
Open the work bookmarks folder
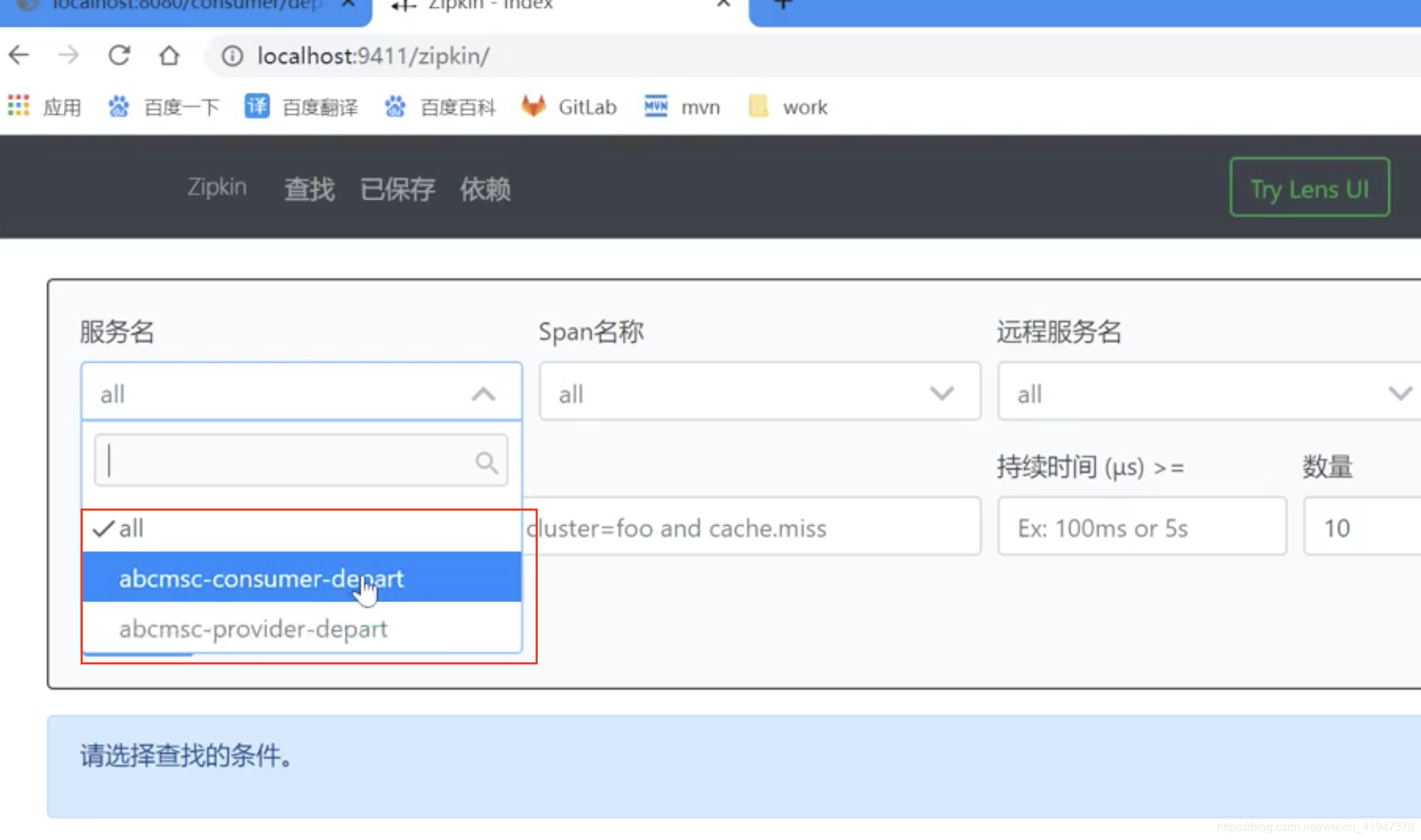click(787, 107)
